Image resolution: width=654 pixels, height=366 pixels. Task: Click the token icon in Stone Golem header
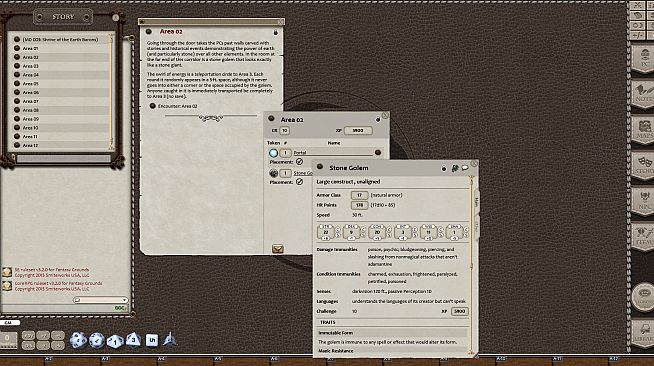pos(455,168)
